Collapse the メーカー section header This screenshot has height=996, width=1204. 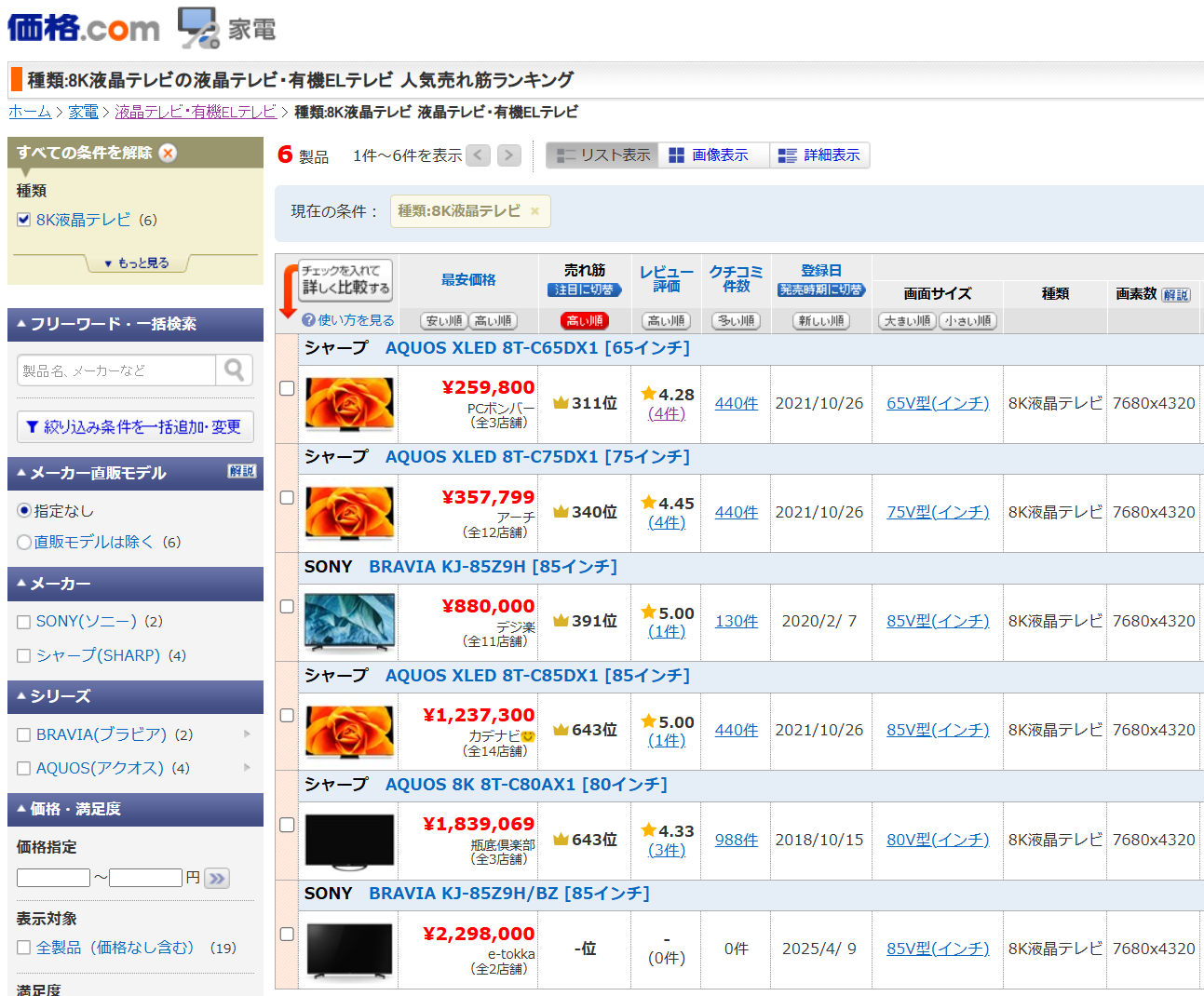coord(135,584)
